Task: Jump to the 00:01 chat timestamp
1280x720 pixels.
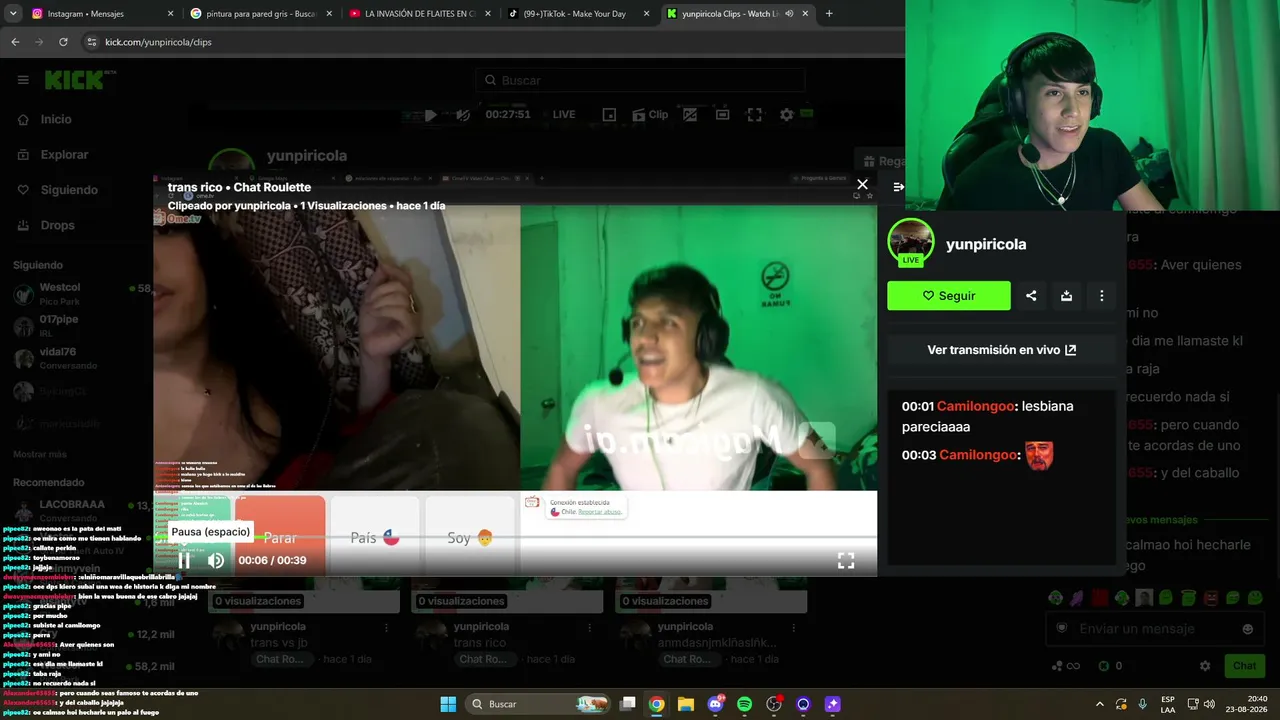Action: (x=917, y=406)
